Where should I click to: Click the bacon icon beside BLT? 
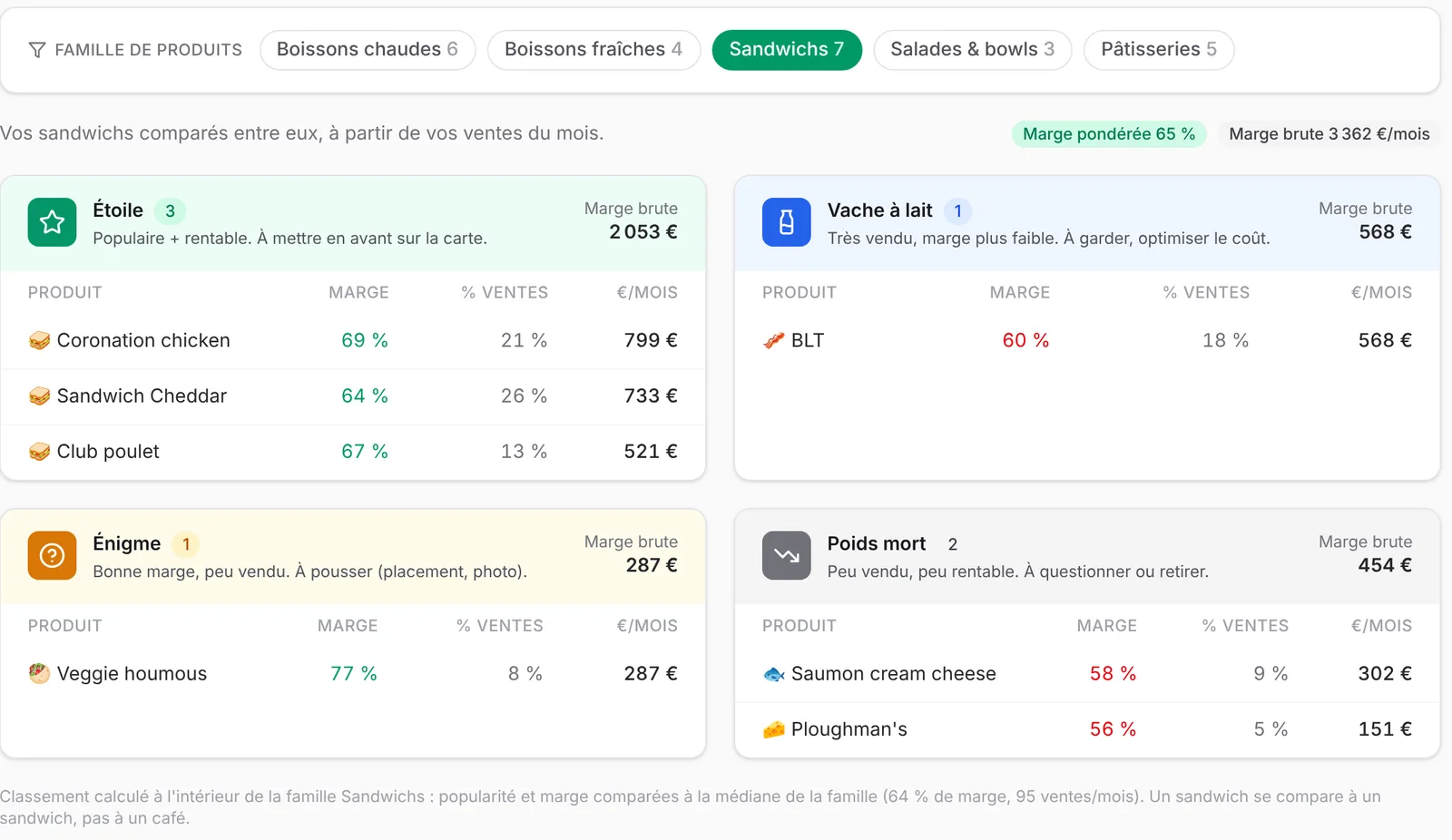[x=773, y=341]
